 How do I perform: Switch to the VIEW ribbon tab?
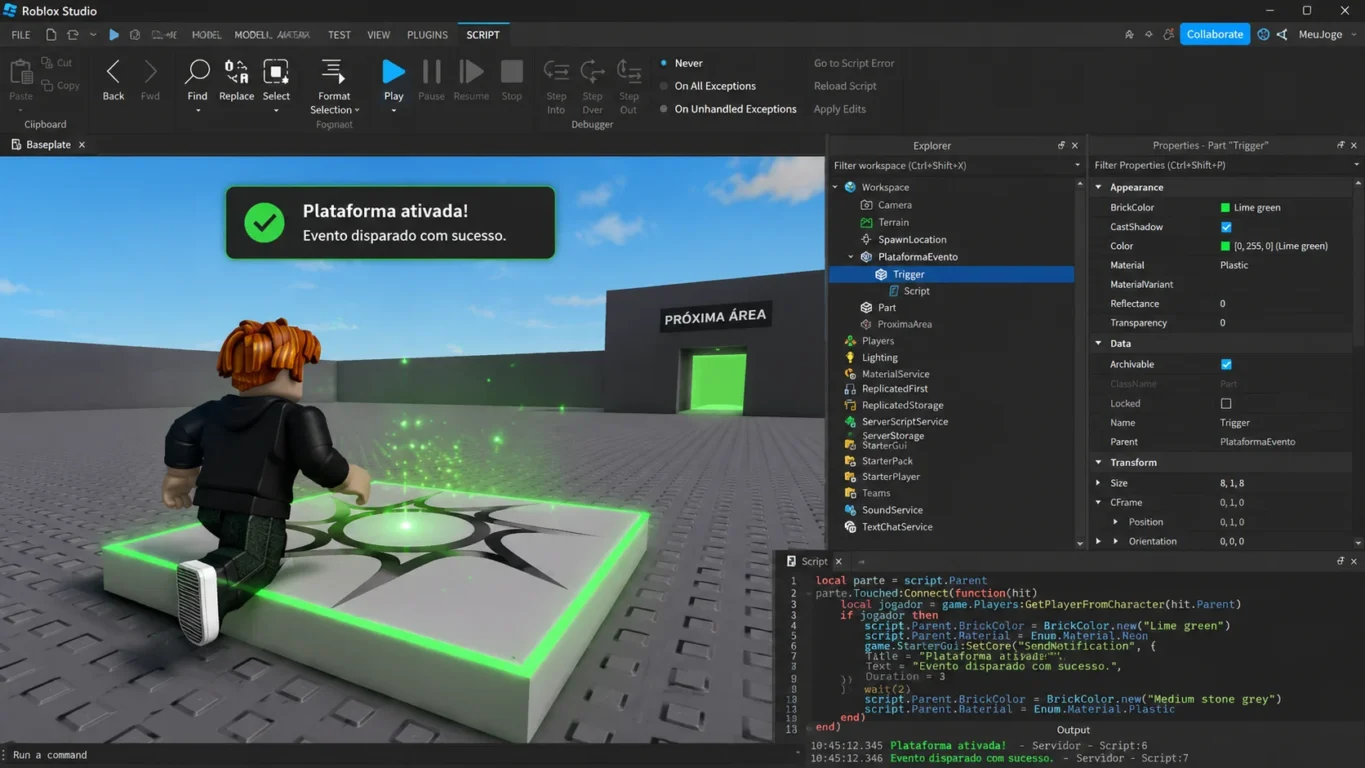tap(378, 35)
